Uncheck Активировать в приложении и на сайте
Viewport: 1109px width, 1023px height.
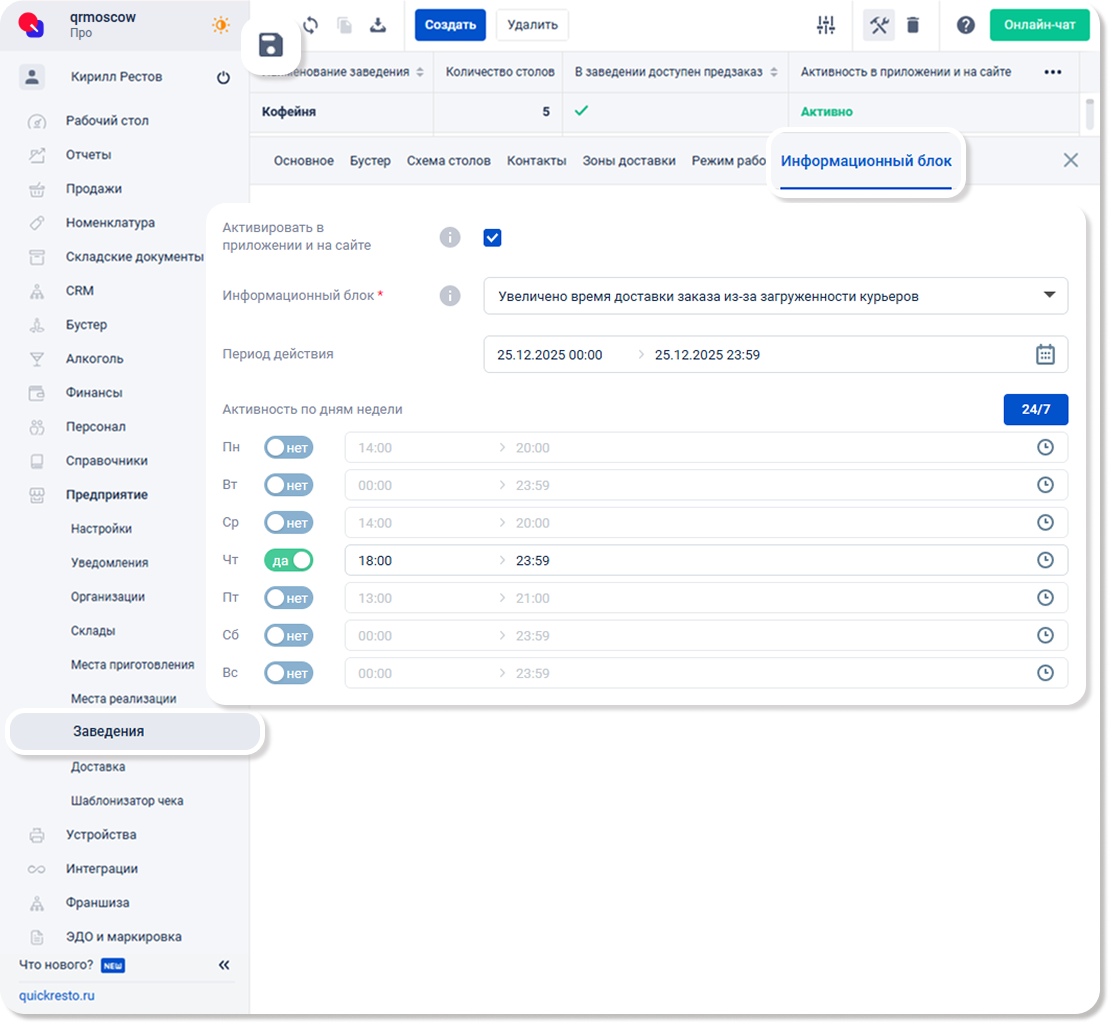492,238
